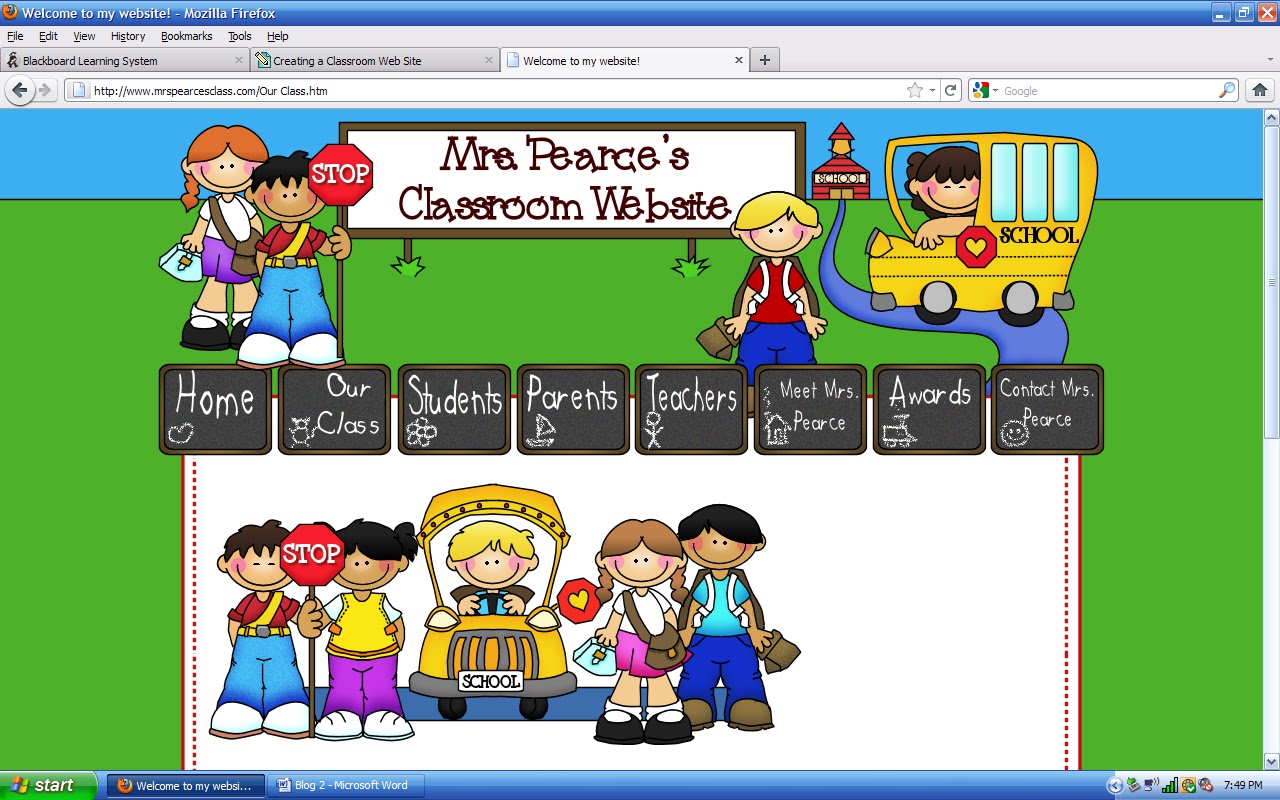Open the home page via the home icon
The image size is (1280, 800).
pyautogui.click(x=1259, y=89)
